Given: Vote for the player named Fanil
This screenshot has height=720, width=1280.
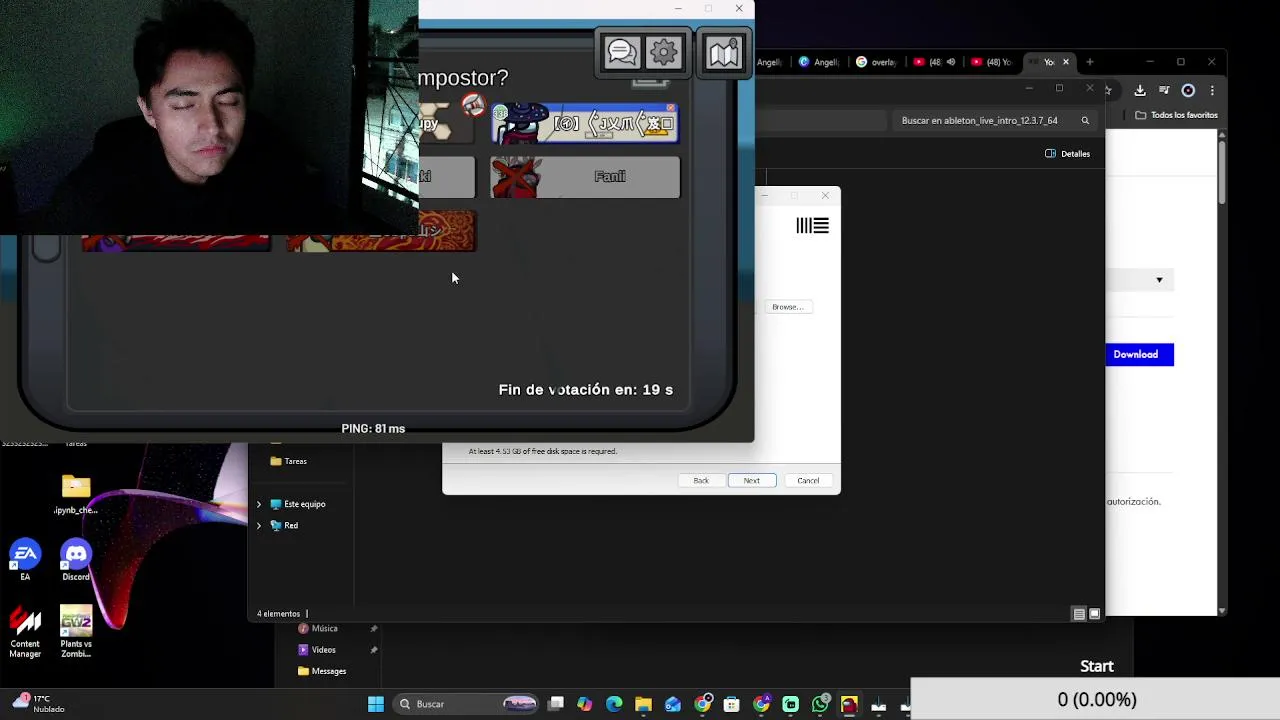Looking at the screenshot, I should 585,177.
